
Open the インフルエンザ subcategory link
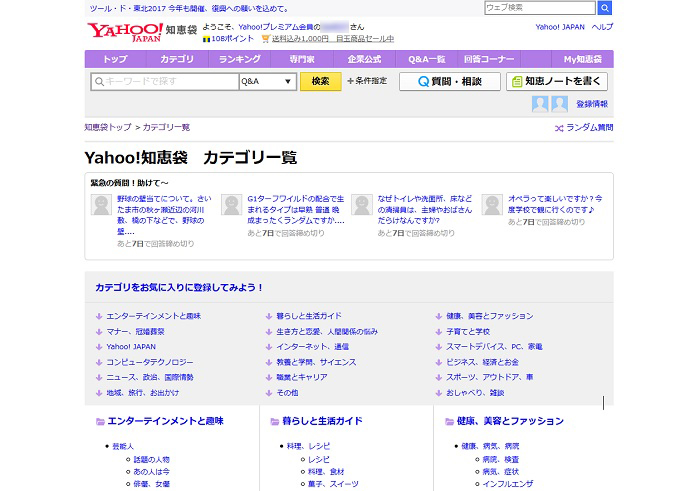pyautogui.click(x=508, y=484)
